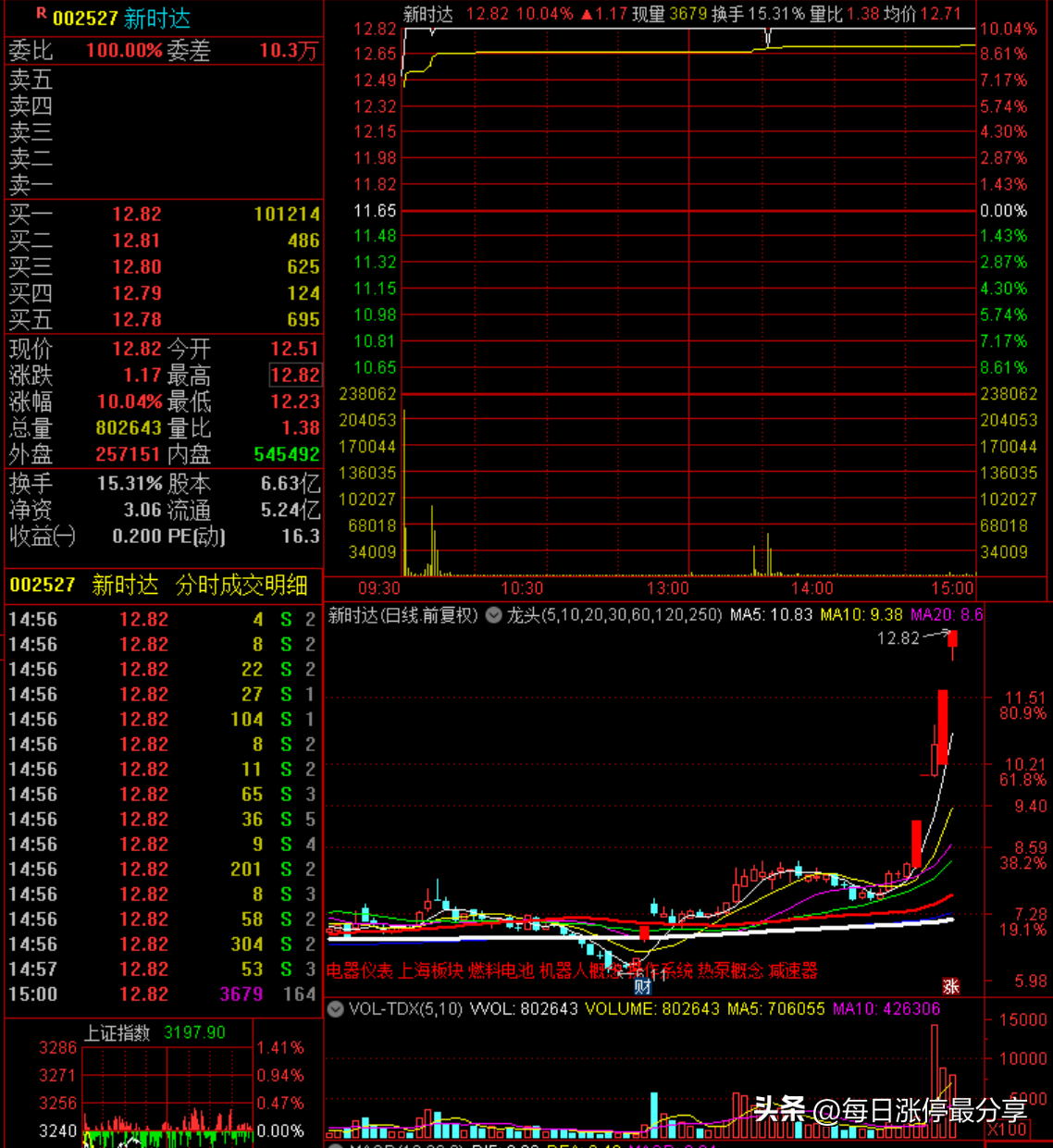1053x1148 pixels.
Task: Click the 电器仪表 sector tag
Action: pyautogui.click(x=360, y=971)
